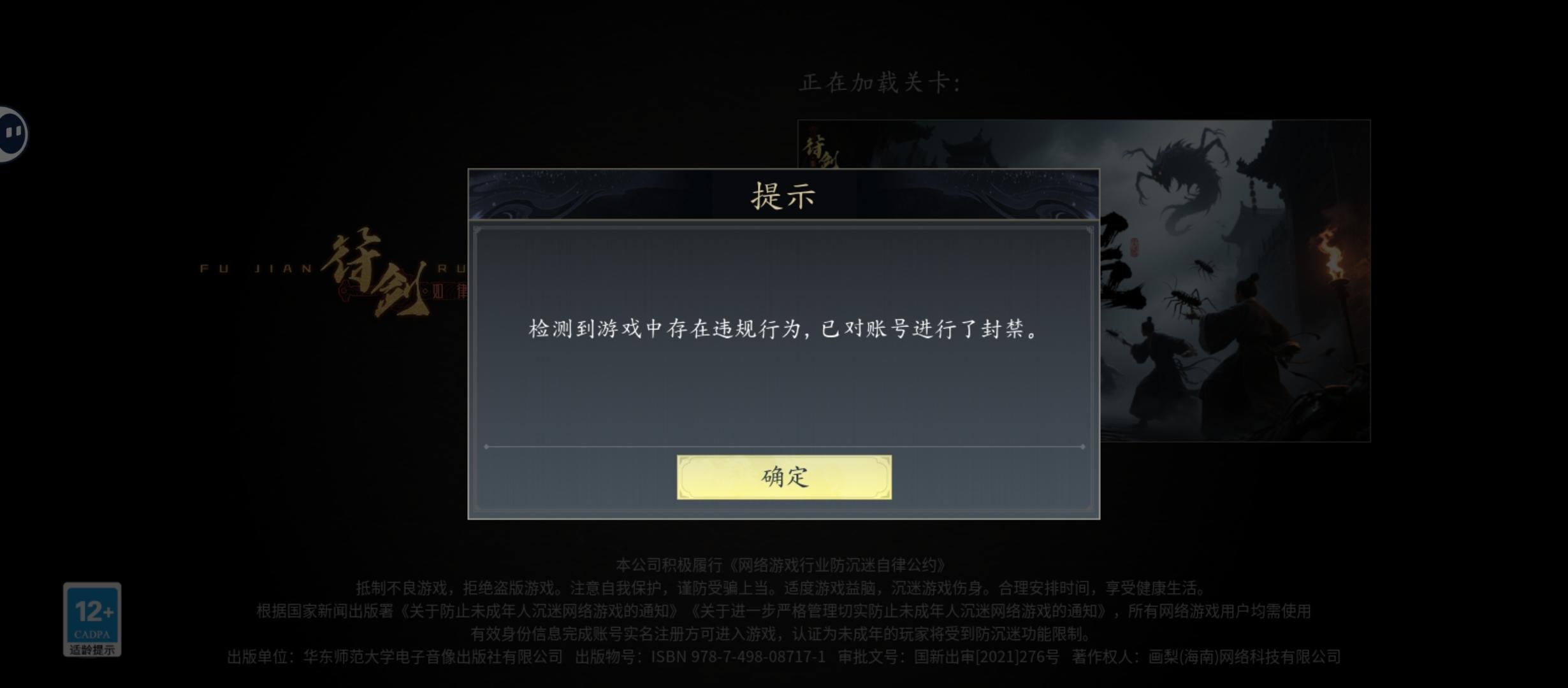1568x688 pixels.
Task: Click the dialog's horizontal divider line
Action: (784, 447)
